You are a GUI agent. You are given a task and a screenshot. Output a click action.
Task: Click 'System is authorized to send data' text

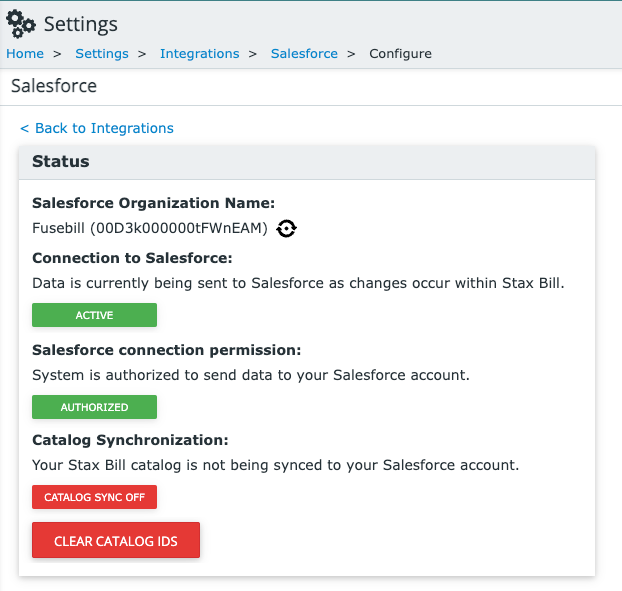251,375
